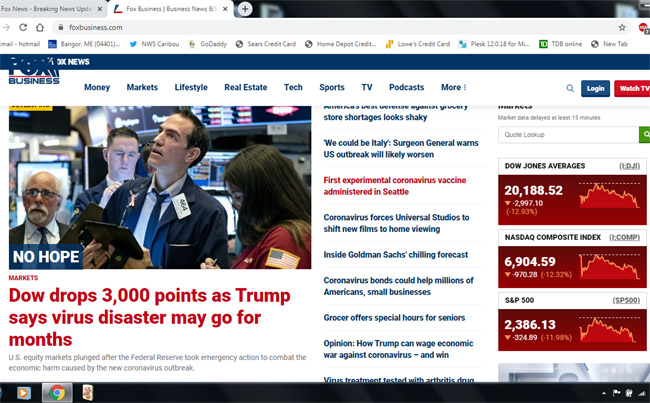Open a new browser tab with plus button
The width and height of the screenshot is (650, 403).
coord(245,9)
